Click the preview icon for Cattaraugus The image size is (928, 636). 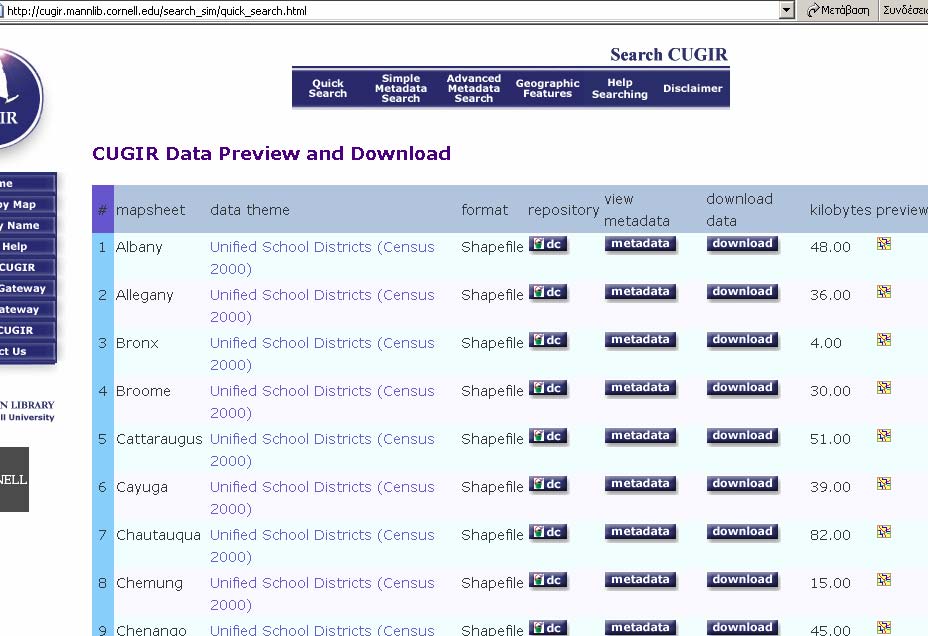click(x=884, y=435)
